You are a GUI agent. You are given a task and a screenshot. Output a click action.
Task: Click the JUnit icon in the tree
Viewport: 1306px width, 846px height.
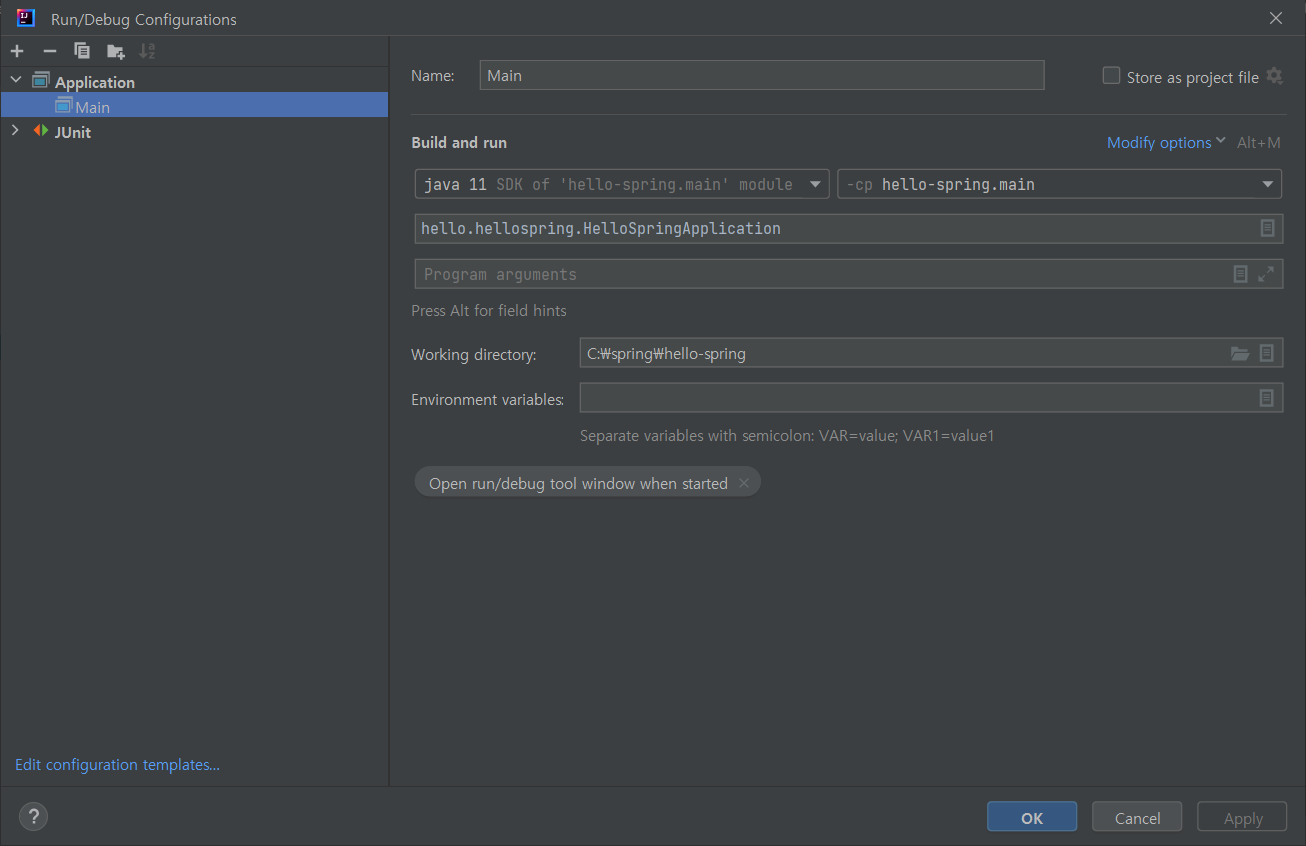(41, 131)
